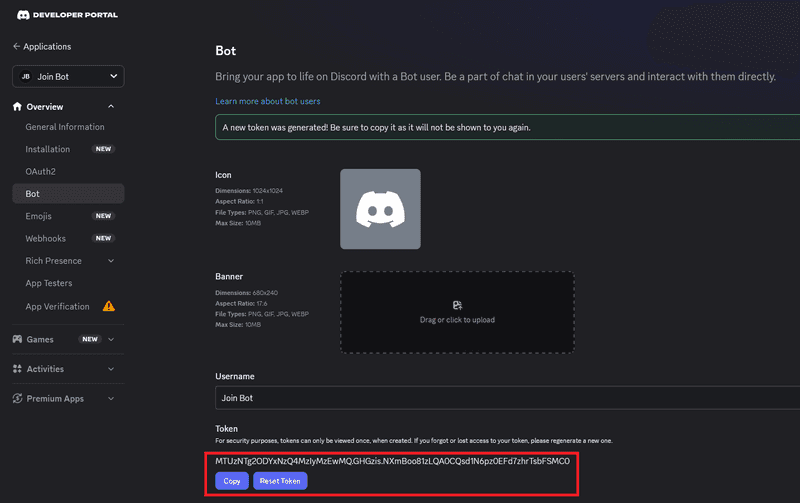Screen dimensions: 800x503
Task: Expand the Activities section chevron
Action: coord(111,369)
